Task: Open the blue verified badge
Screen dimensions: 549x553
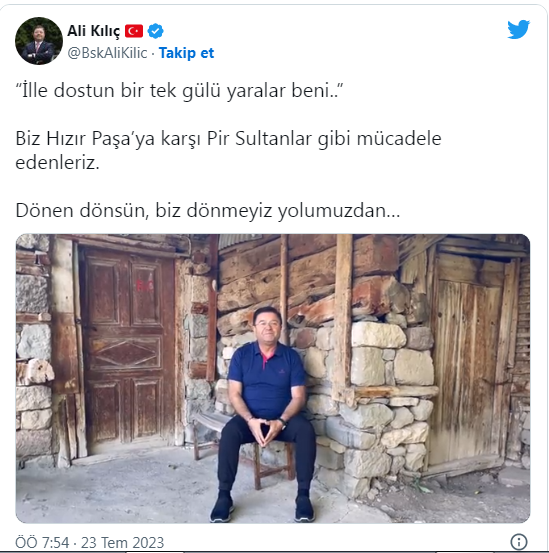Action: click(155, 31)
